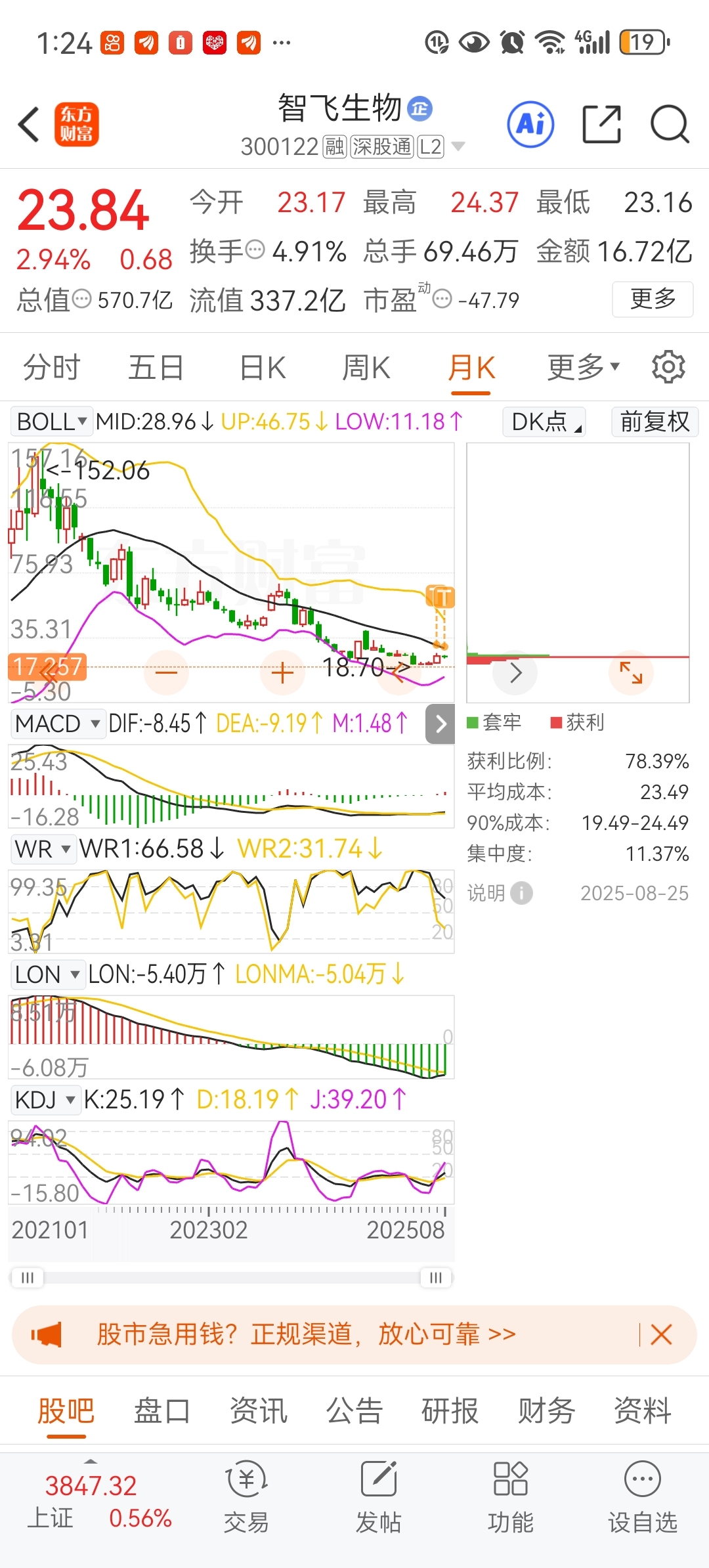The height and width of the screenshot is (1568, 709).
Task: Open the 财务 tab
Action: pos(547,1410)
